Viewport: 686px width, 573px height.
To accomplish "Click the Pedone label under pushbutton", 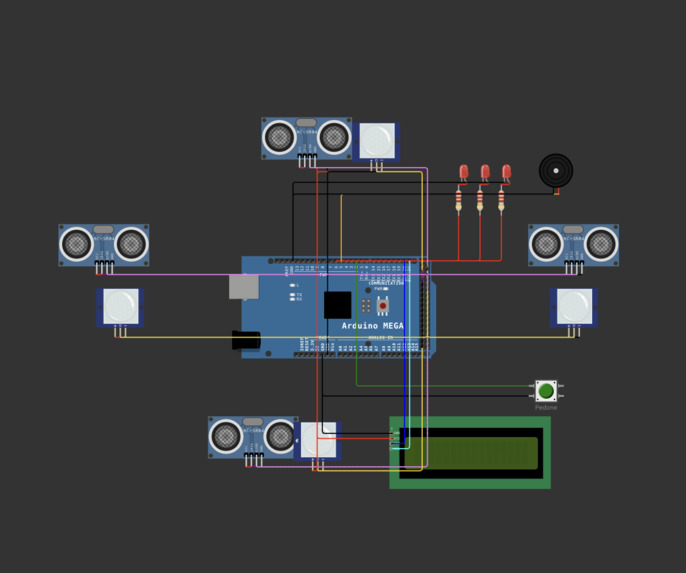I will [546, 408].
